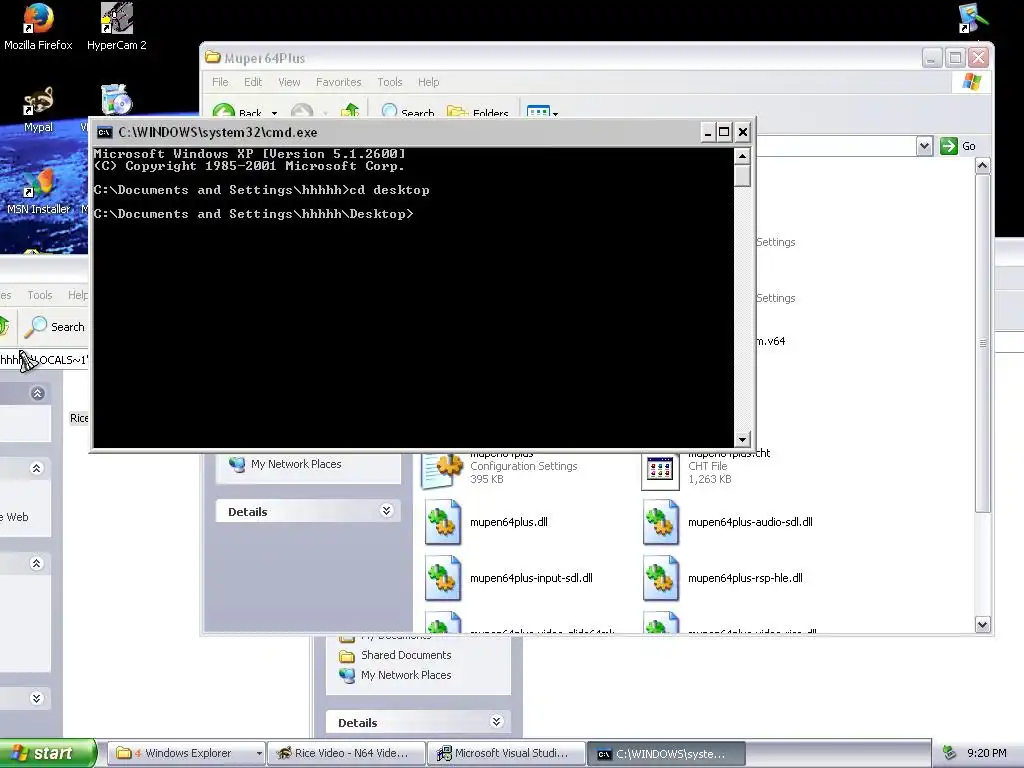Click scroll down arrow of Mupen64Plus file list
This screenshot has width=1024, height=768.
click(982, 624)
